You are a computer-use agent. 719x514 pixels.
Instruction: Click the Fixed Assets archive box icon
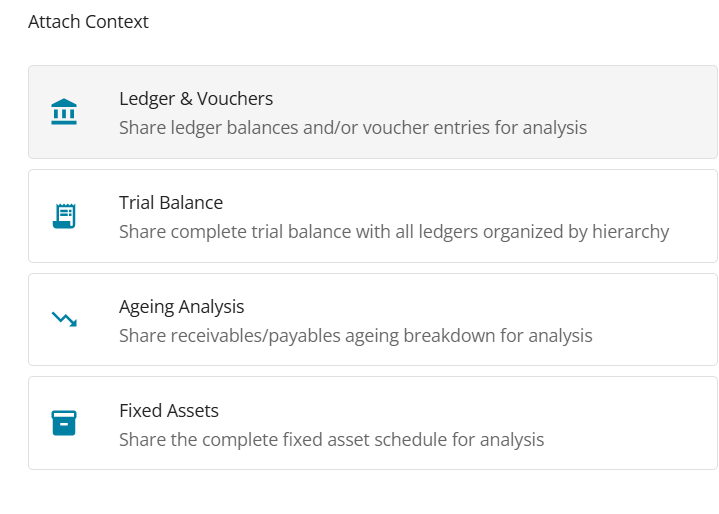click(x=64, y=423)
